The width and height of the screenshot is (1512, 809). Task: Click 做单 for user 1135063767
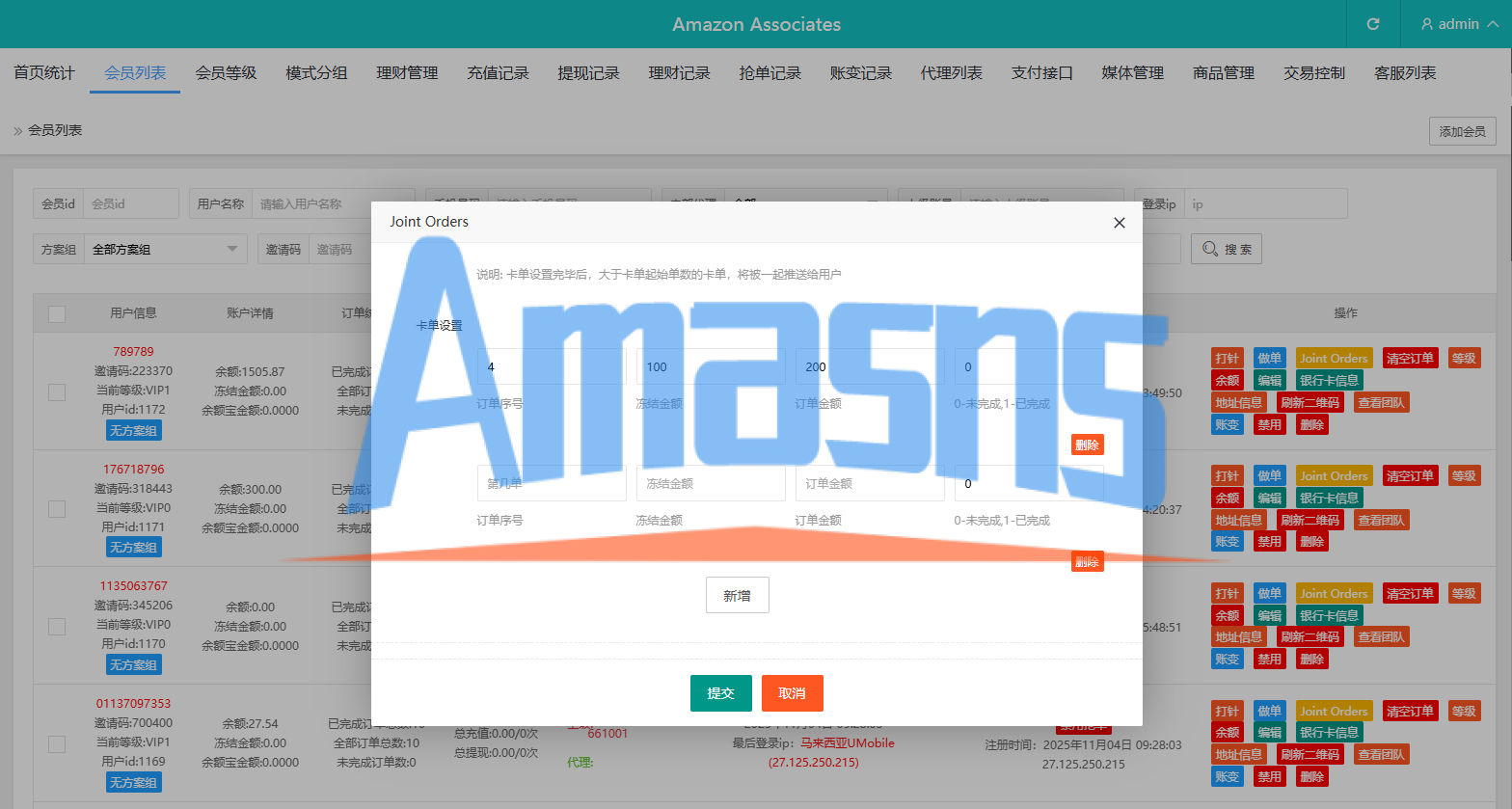1269,594
